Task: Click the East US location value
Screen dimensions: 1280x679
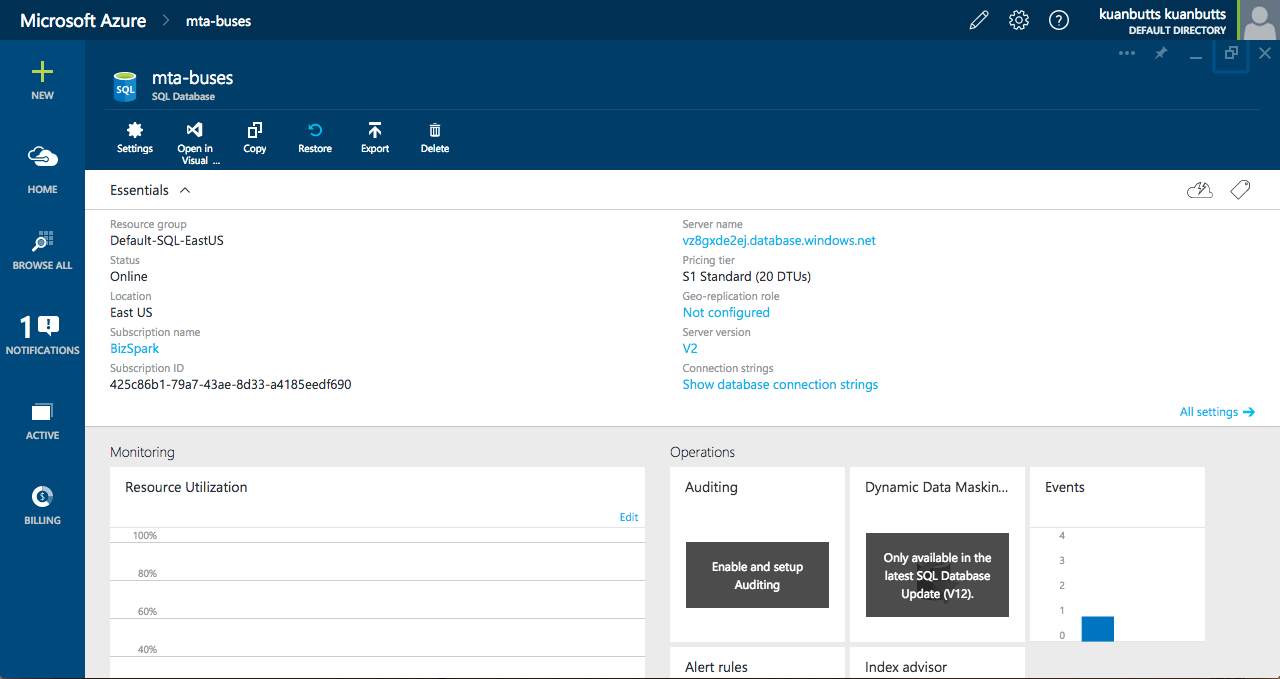Action: click(x=131, y=312)
